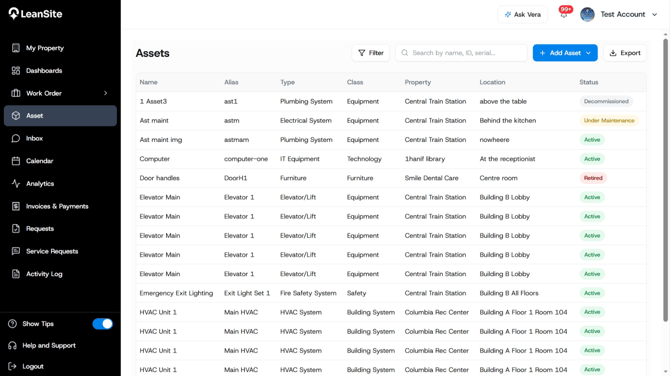Click the Asset cube icon

point(16,116)
